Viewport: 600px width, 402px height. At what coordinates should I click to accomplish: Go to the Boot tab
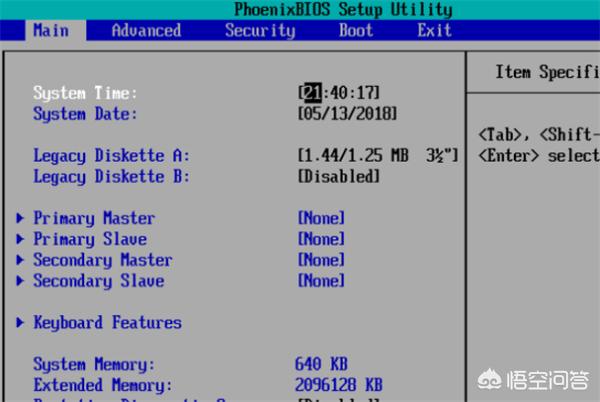356,30
